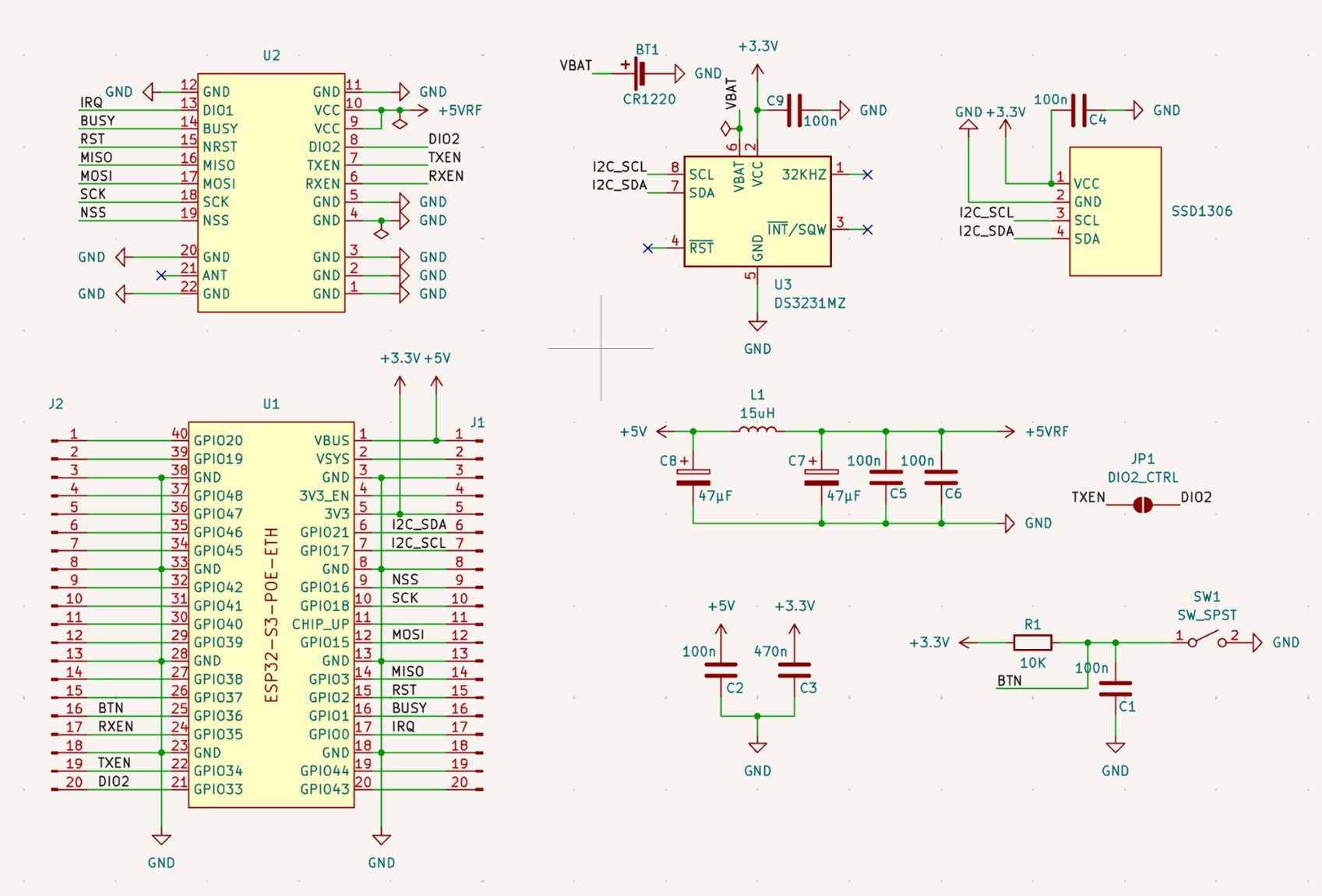1322x896 pixels.
Task: Click the junction dot joining U2 VCC pins
Action: [379, 111]
